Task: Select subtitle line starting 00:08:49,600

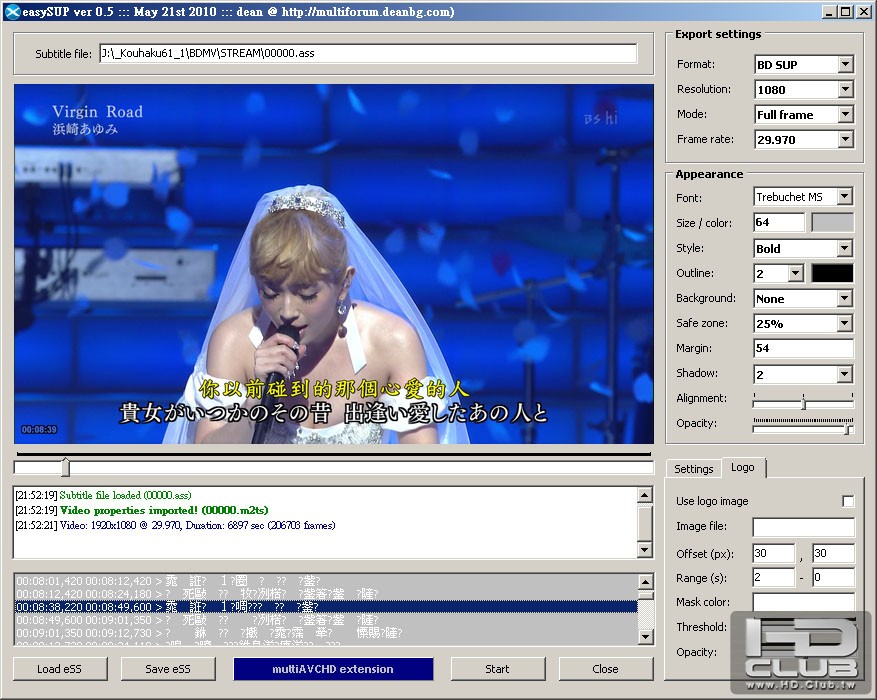Action: pyautogui.click(x=326, y=619)
